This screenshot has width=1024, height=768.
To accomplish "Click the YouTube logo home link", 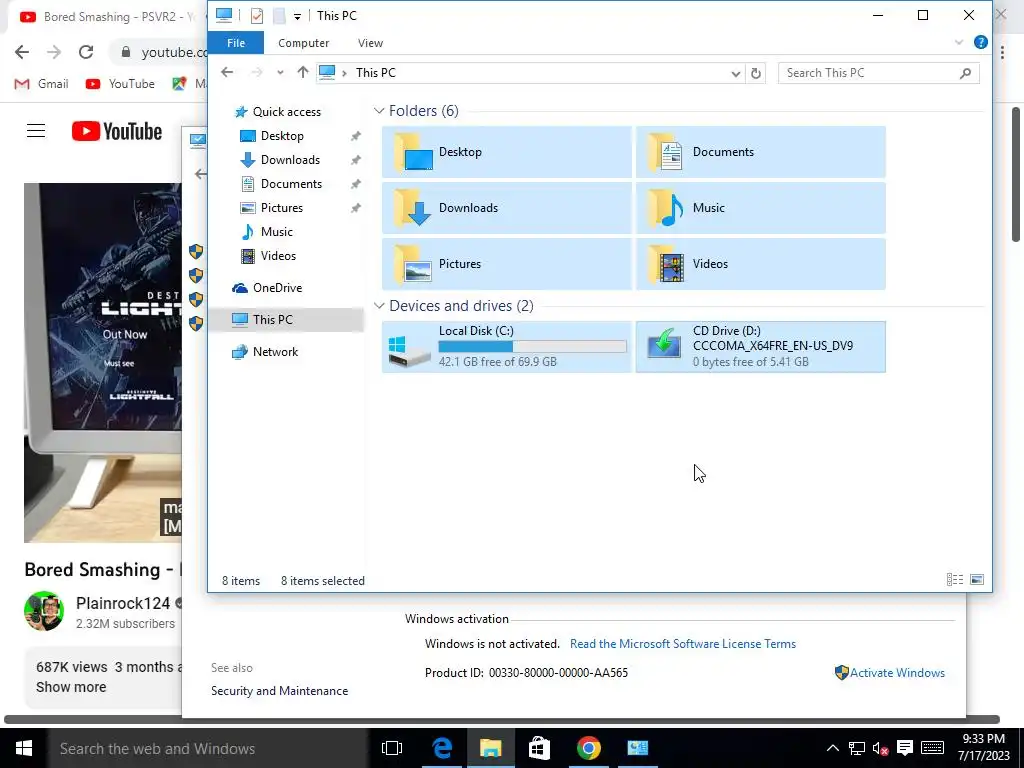I will pyautogui.click(x=117, y=131).
